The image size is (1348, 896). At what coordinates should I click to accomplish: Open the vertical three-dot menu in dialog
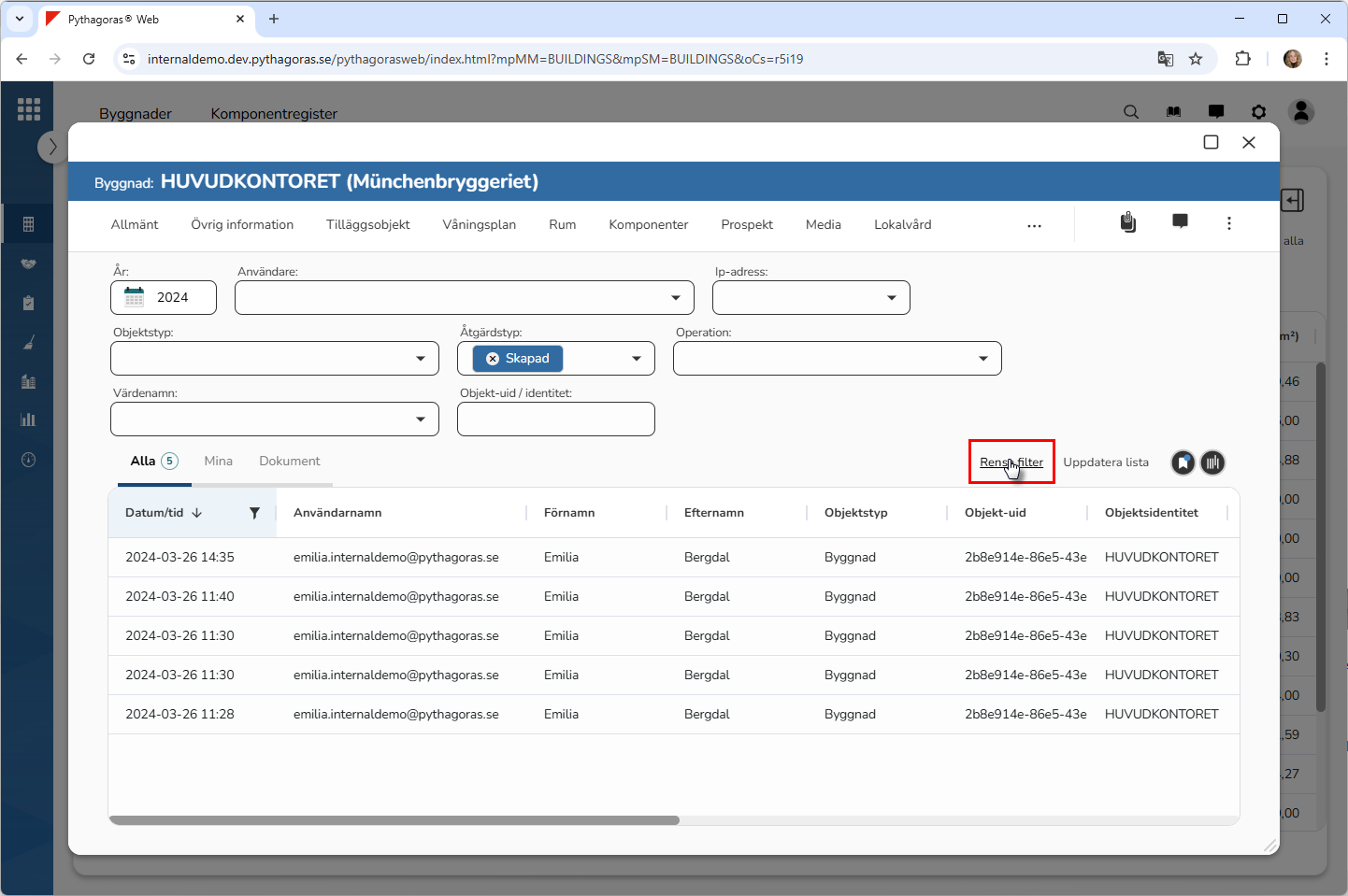click(x=1228, y=223)
